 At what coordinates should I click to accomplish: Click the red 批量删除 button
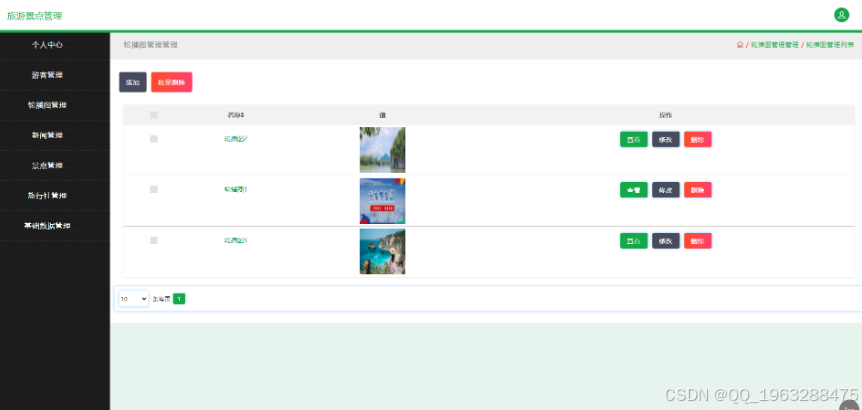(x=172, y=82)
